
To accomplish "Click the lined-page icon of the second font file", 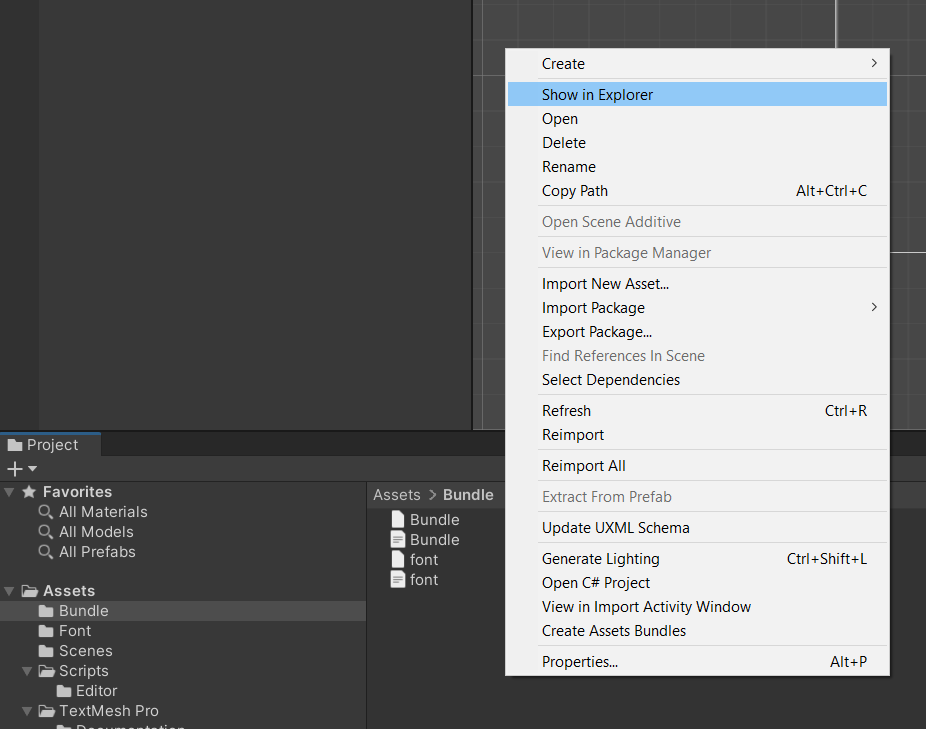I will (x=398, y=580).
